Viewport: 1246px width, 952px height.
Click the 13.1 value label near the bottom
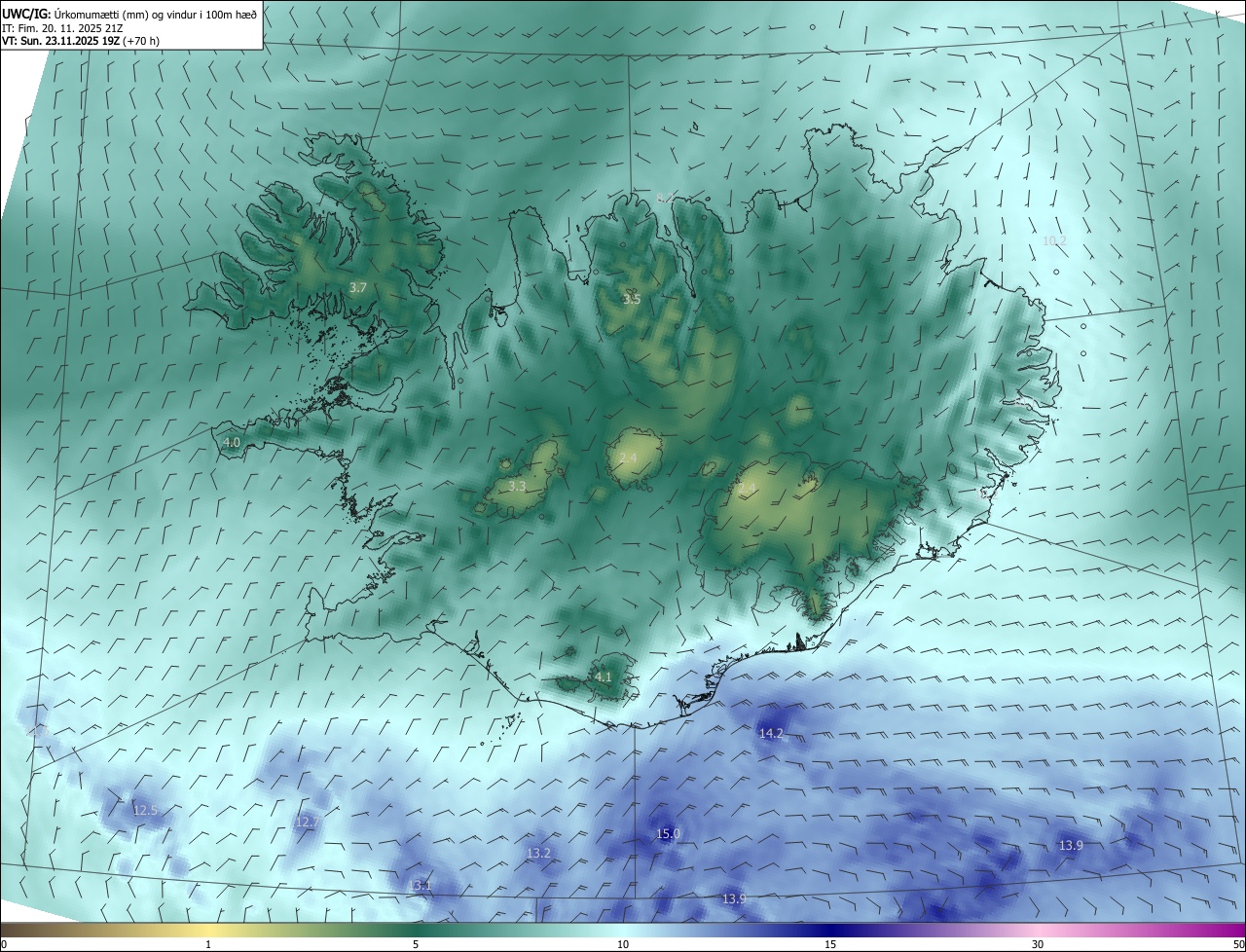(x=420, y=885)
